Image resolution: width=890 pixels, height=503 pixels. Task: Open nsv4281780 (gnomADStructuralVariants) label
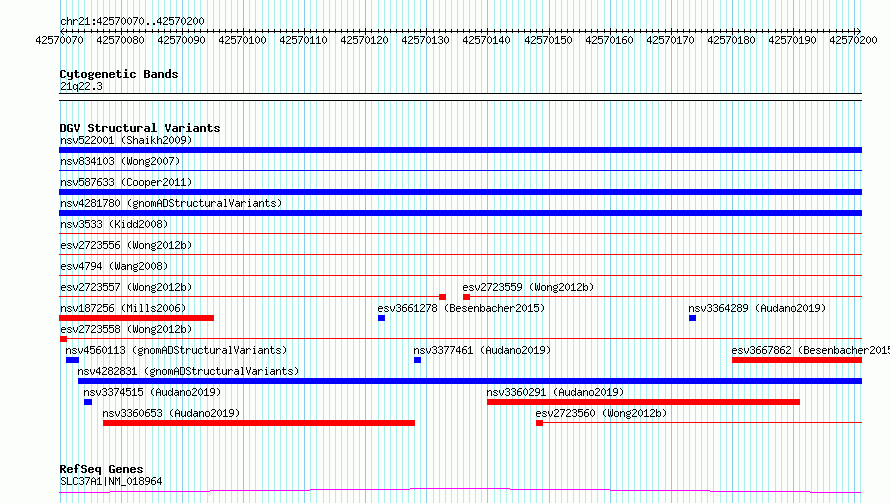coord(171,203)
